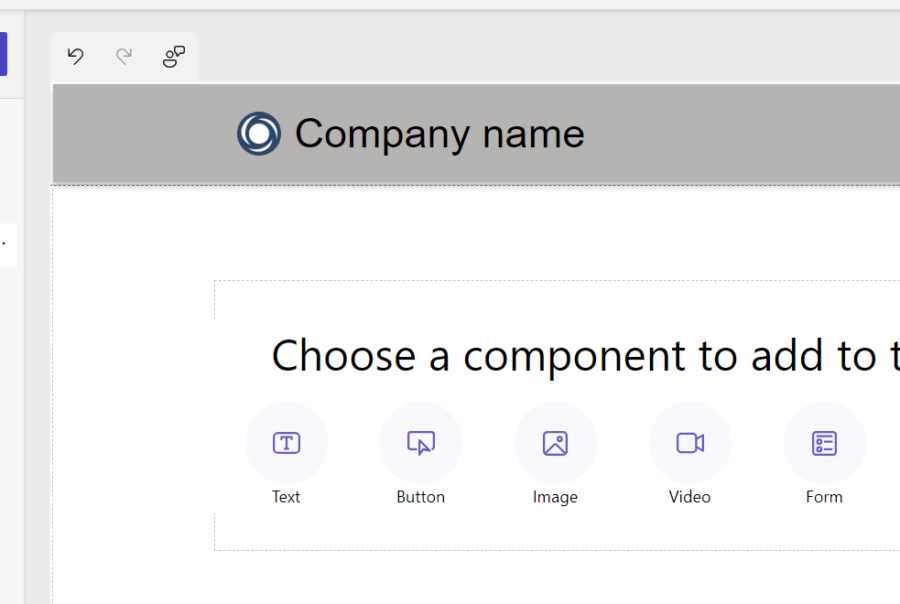The height and width of the screenshot is (604, 900).
Task: Click the purple sidebar item at top left
Action: point(3,55)
